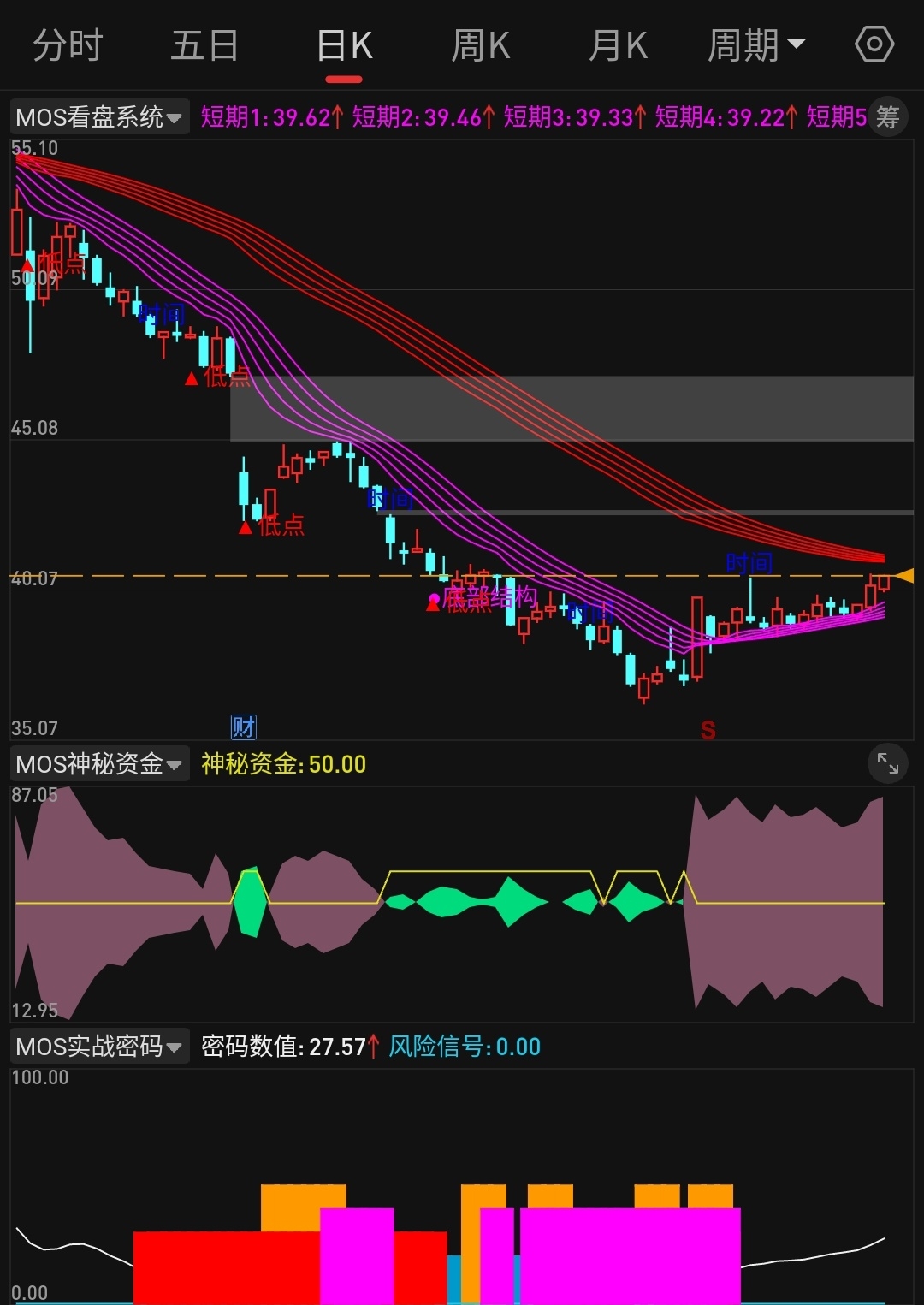The image size is (924, 1305).
Task: Open the MOS看盘系统 indicator dropdown
Action: (x=99, y=117)
